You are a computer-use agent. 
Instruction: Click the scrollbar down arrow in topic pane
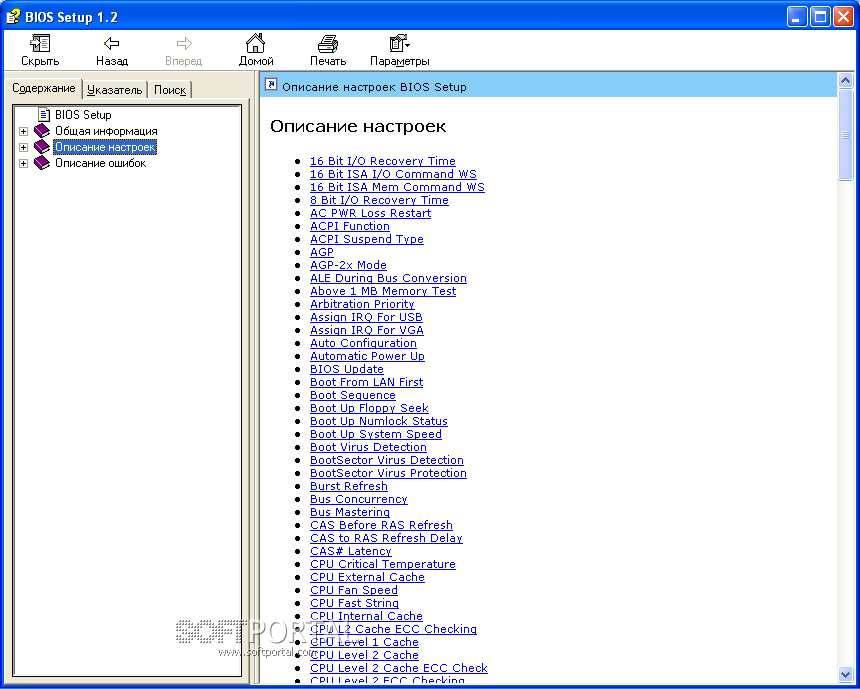point(845,673)
